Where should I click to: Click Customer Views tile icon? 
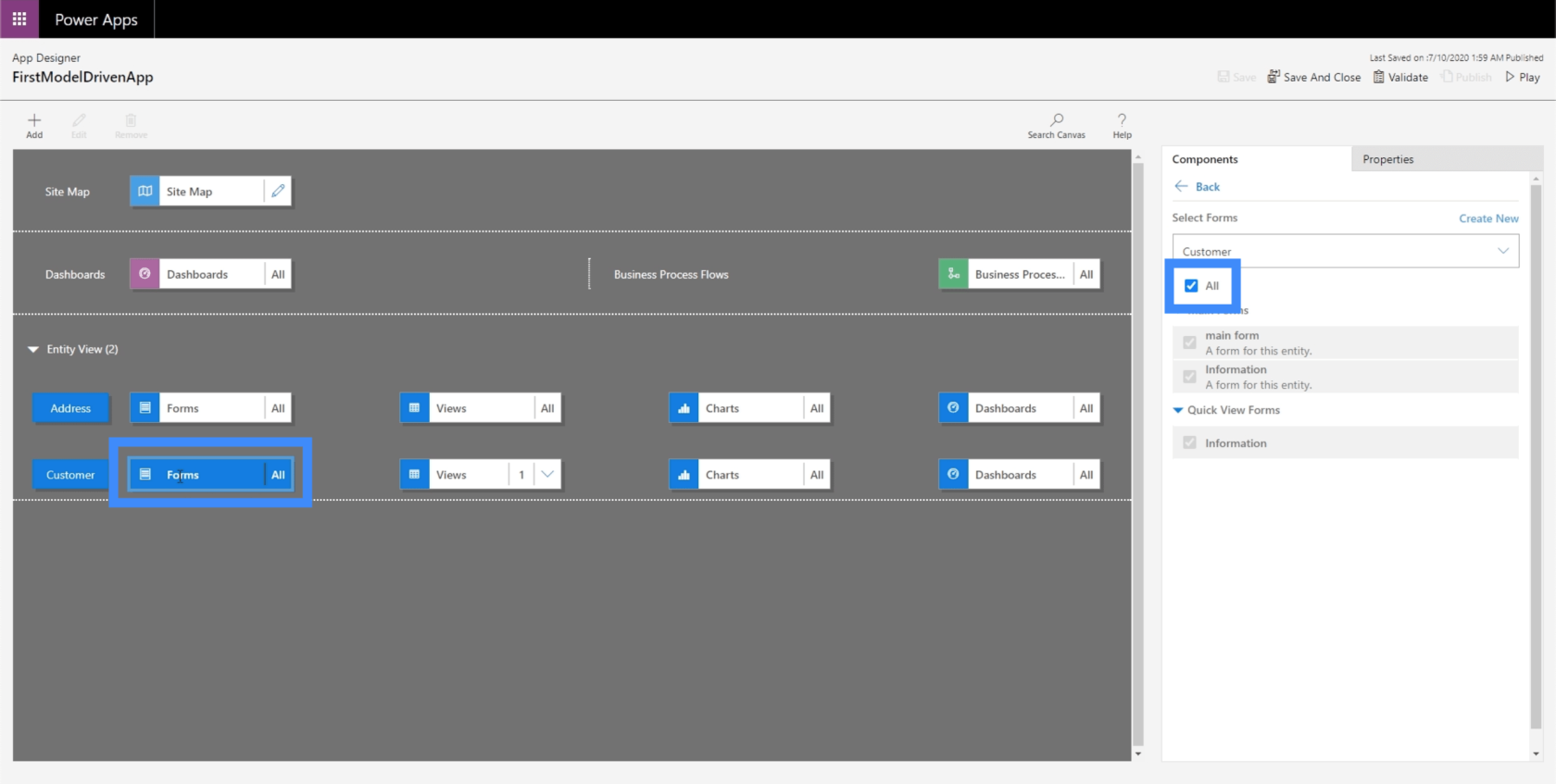[414, 475]
